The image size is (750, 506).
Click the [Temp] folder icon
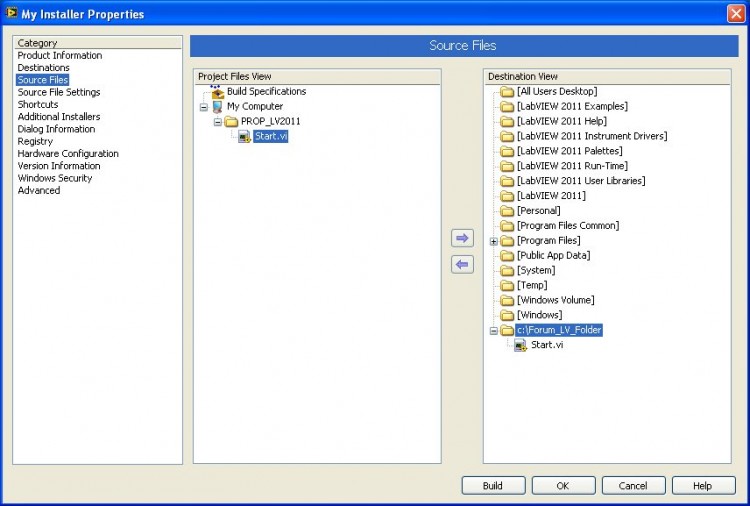(x=507, y=286)
